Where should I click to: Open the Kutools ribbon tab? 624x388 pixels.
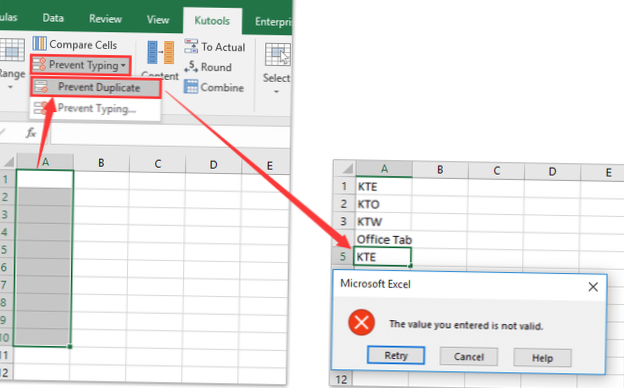click(212, 21)
